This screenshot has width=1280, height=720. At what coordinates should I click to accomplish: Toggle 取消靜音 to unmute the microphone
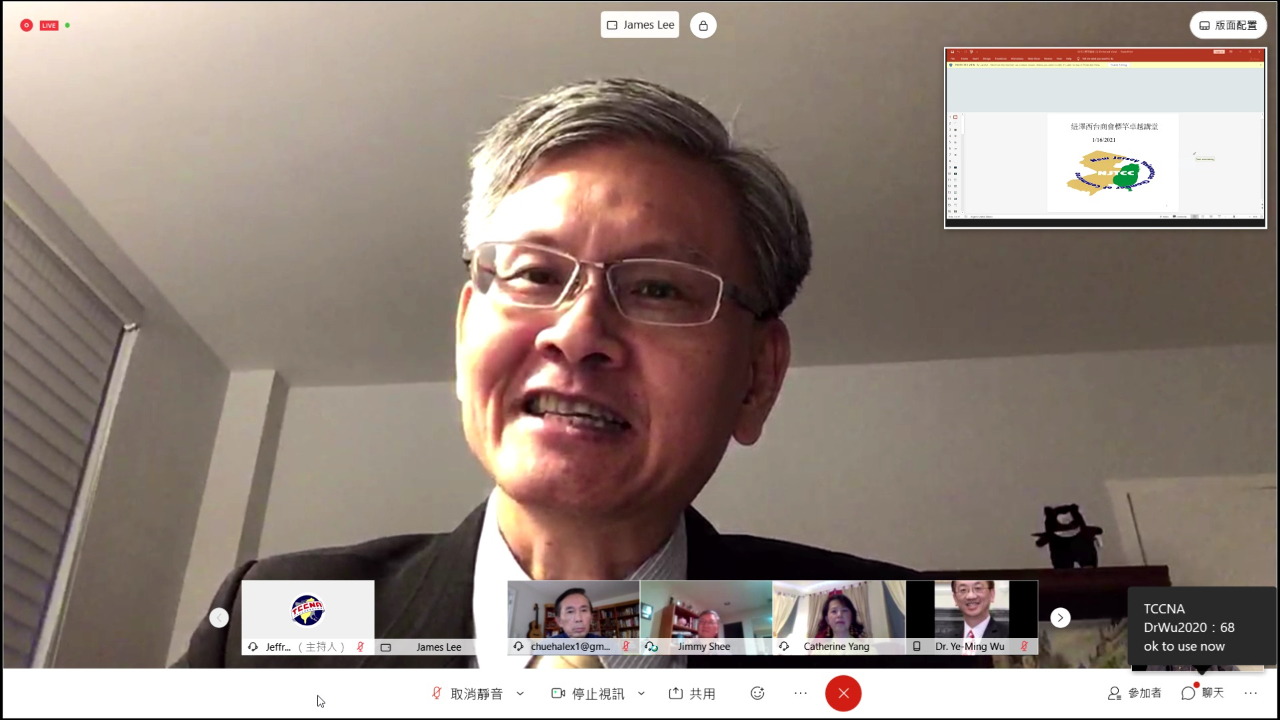(x=467, y=693)
